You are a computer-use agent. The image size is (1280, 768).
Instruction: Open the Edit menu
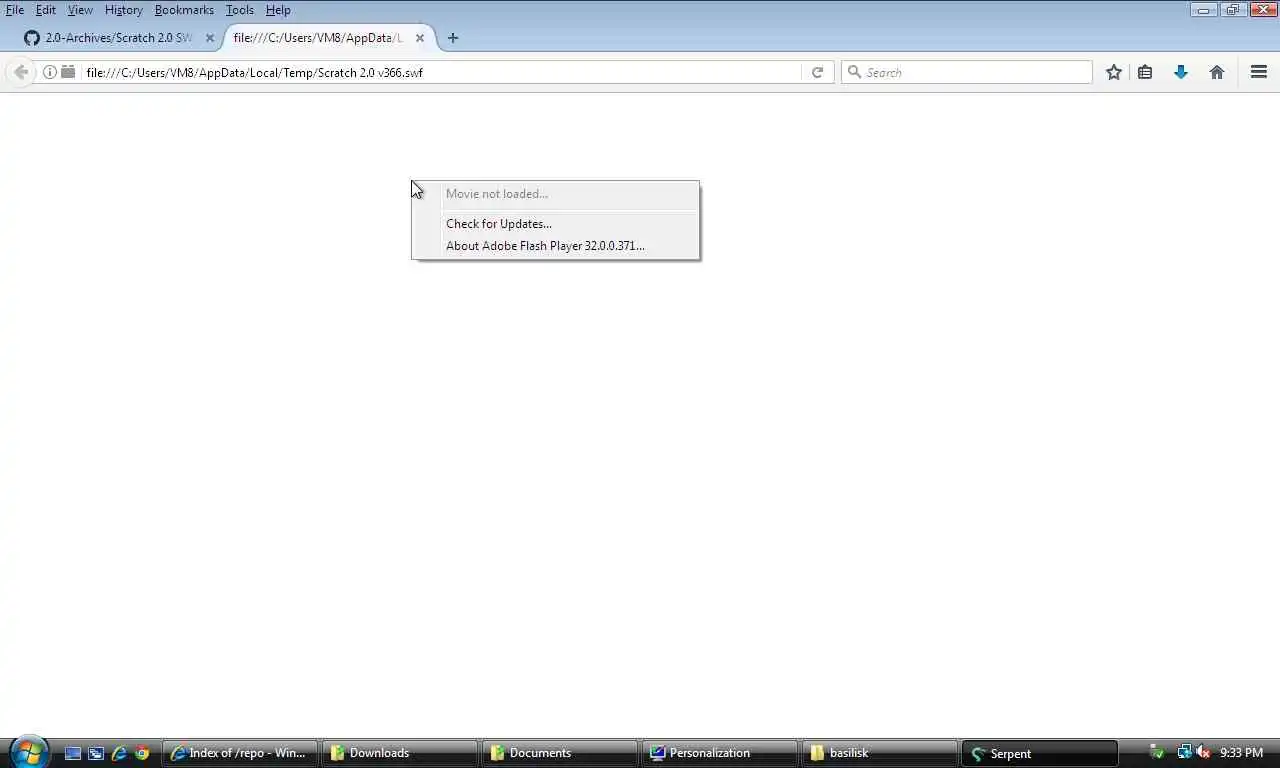[x=46, y=10]
